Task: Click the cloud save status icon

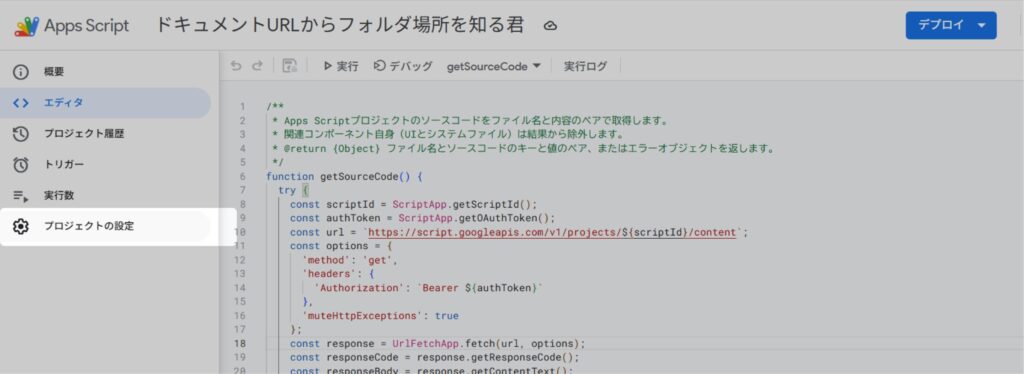Action: point(551,26)
